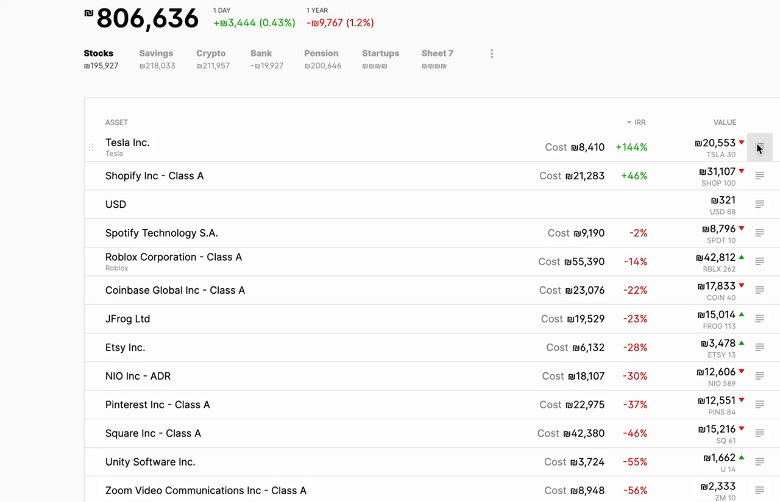Switch to the Savings tab
This screenshot has width=780, height=502.
[x=157, y=59]
